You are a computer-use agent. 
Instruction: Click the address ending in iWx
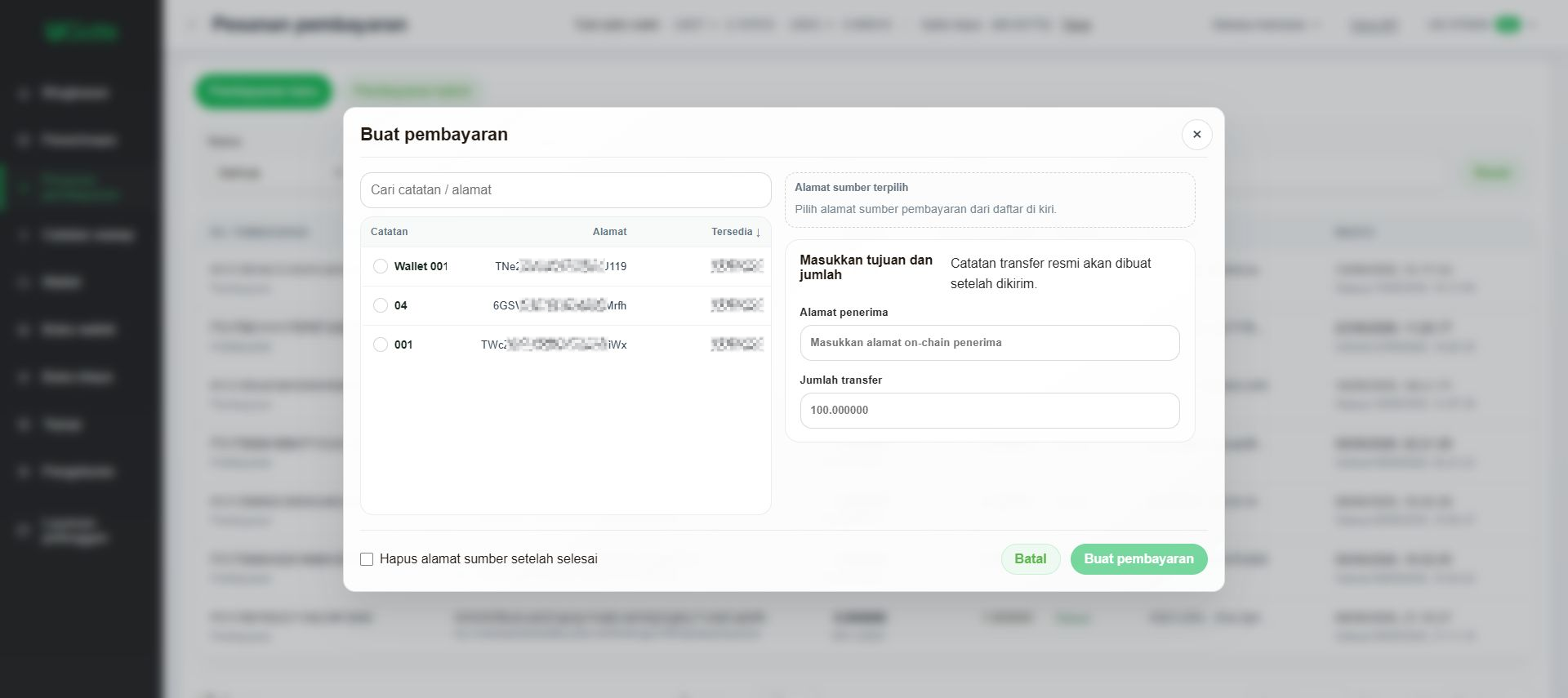pyautogui.click(x=554, y=345)
